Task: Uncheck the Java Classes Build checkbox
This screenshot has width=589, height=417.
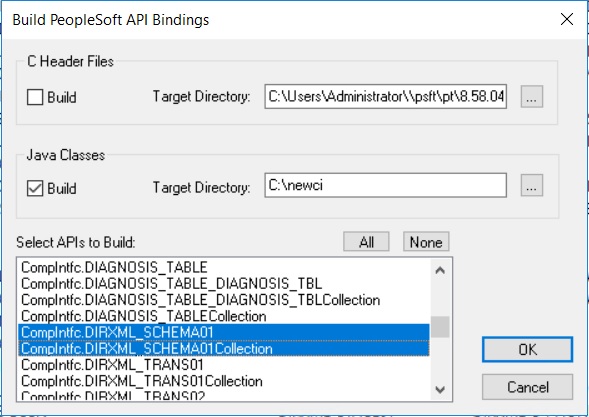Action: tap(35, 188)
